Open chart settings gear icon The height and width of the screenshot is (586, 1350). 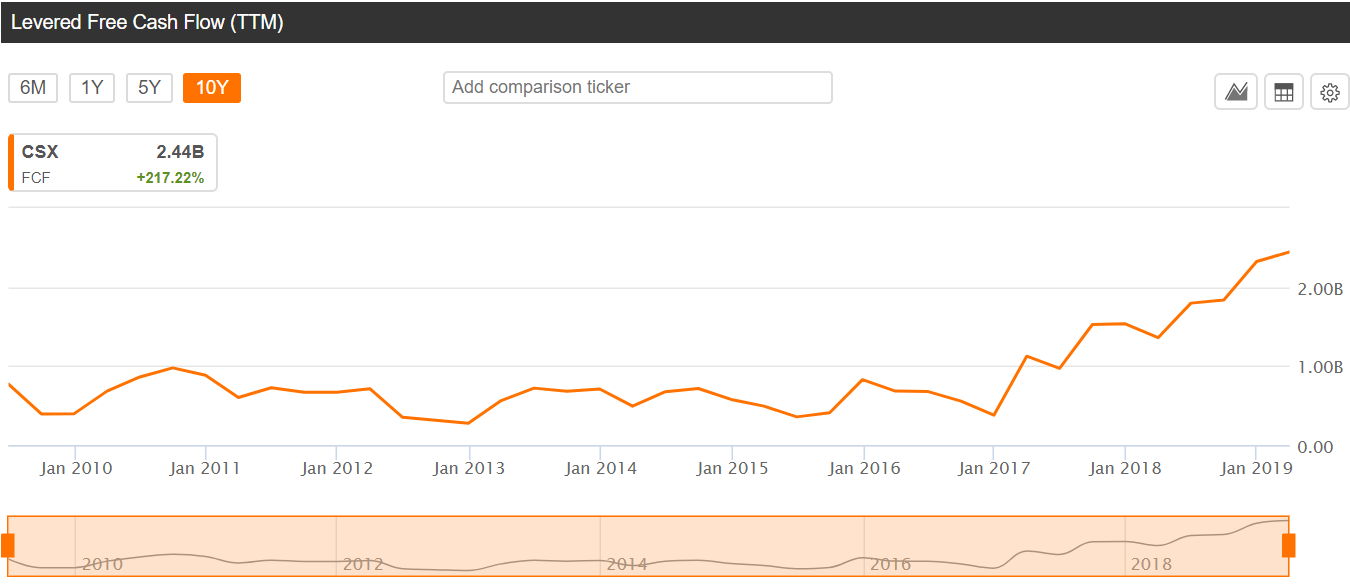click(x=1330, y=92)
